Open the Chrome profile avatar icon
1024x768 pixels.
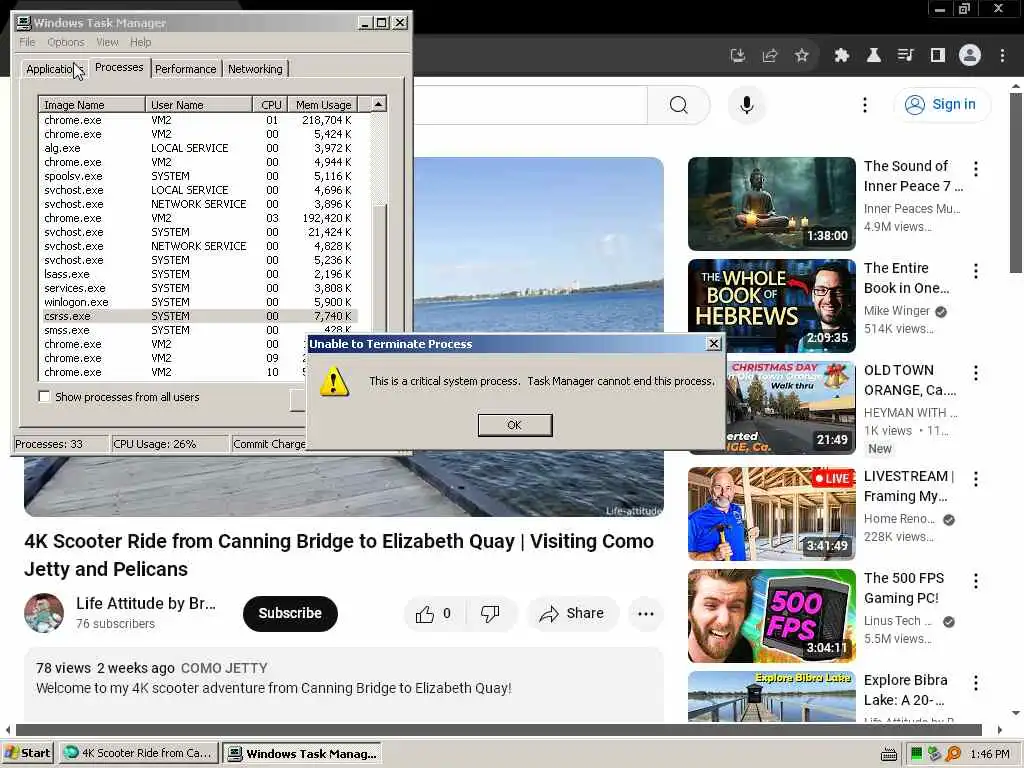coord(970,56)
